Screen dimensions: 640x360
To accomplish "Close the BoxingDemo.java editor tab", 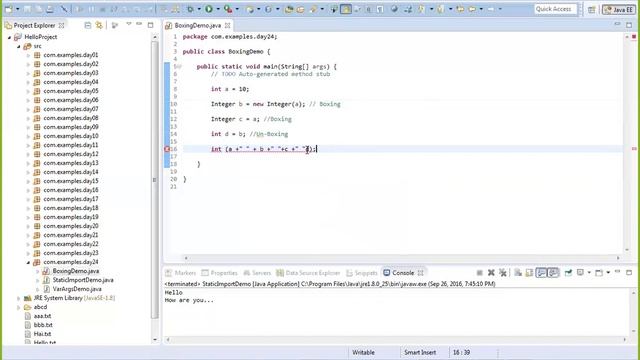I will tap(227, 25).
